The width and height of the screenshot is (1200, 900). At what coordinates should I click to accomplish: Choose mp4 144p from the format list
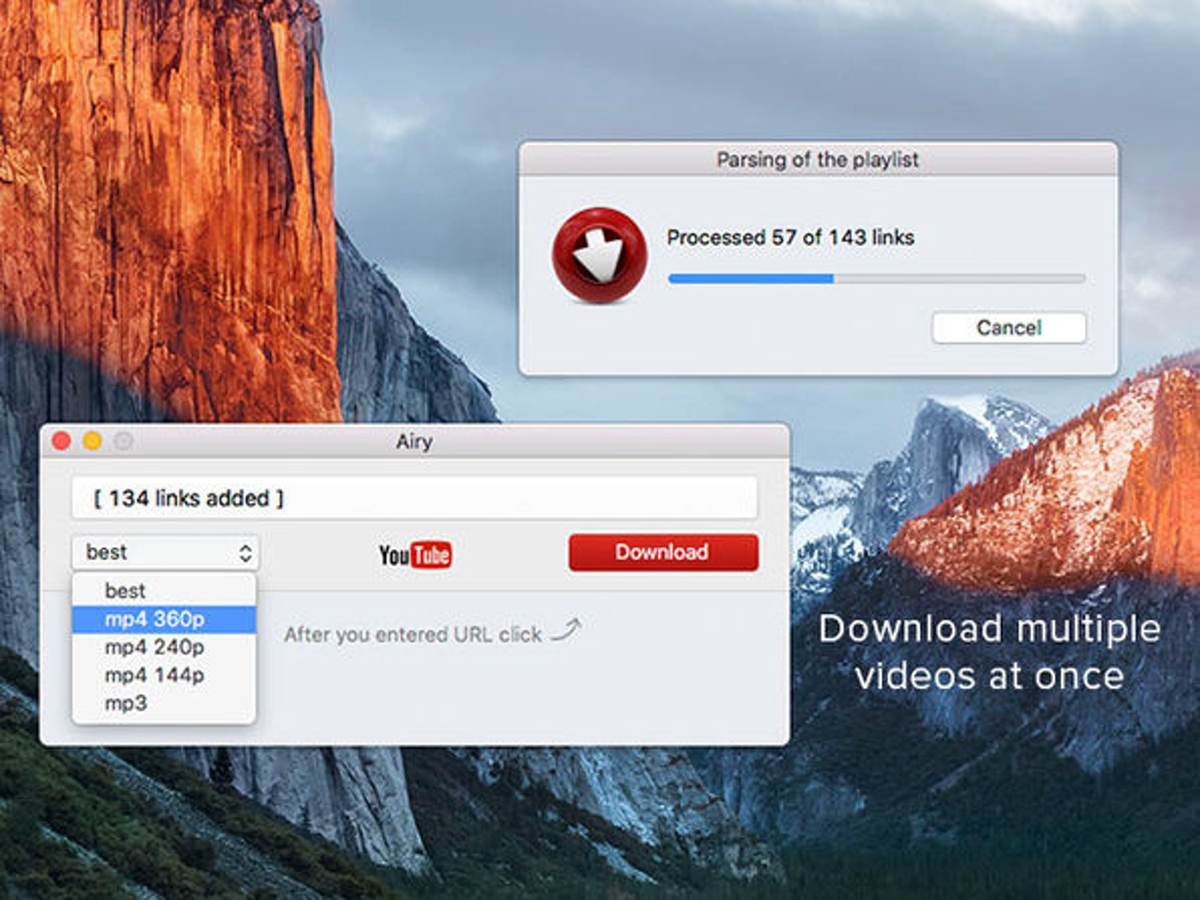pos(164,675)
